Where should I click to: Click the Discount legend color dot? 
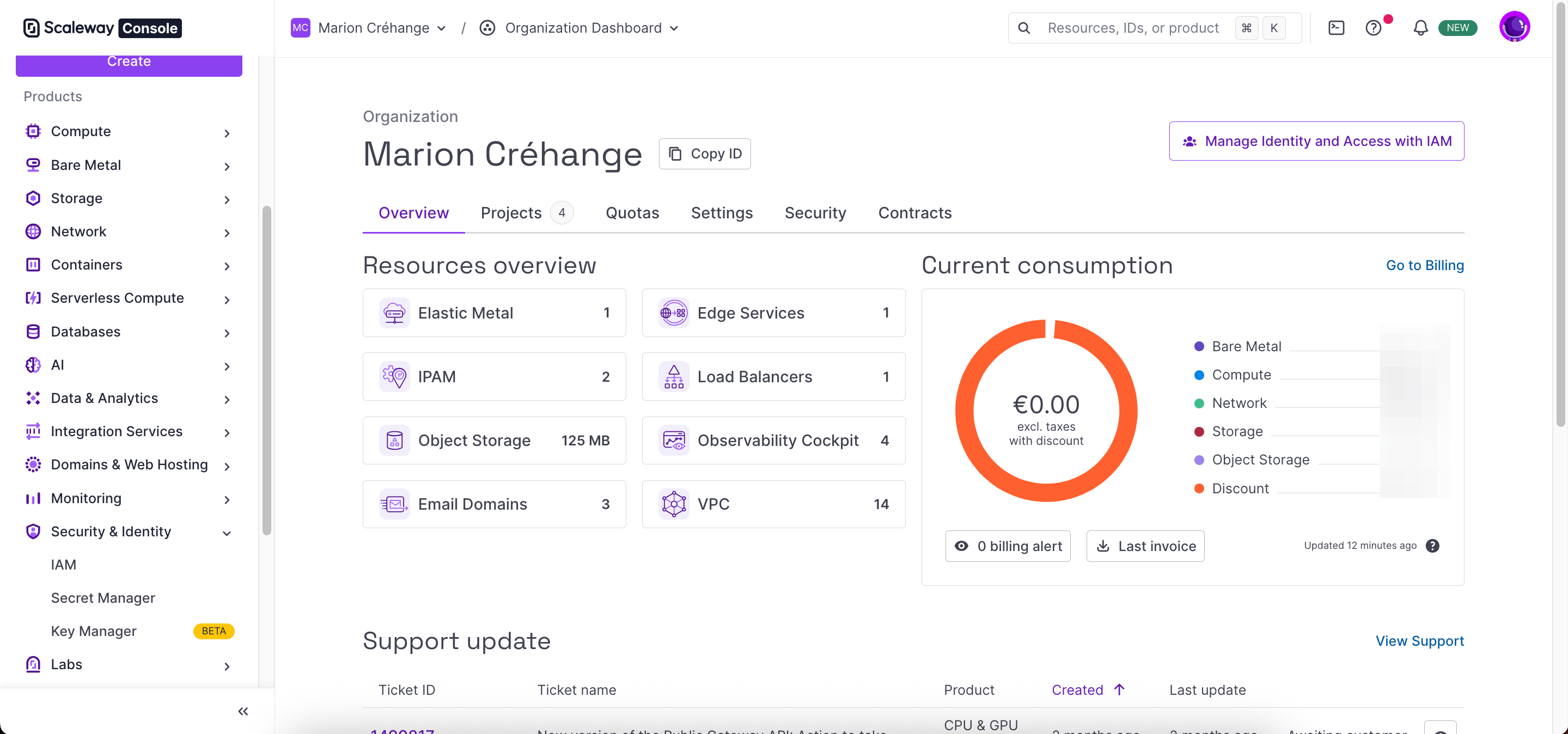click(1199, 488)
